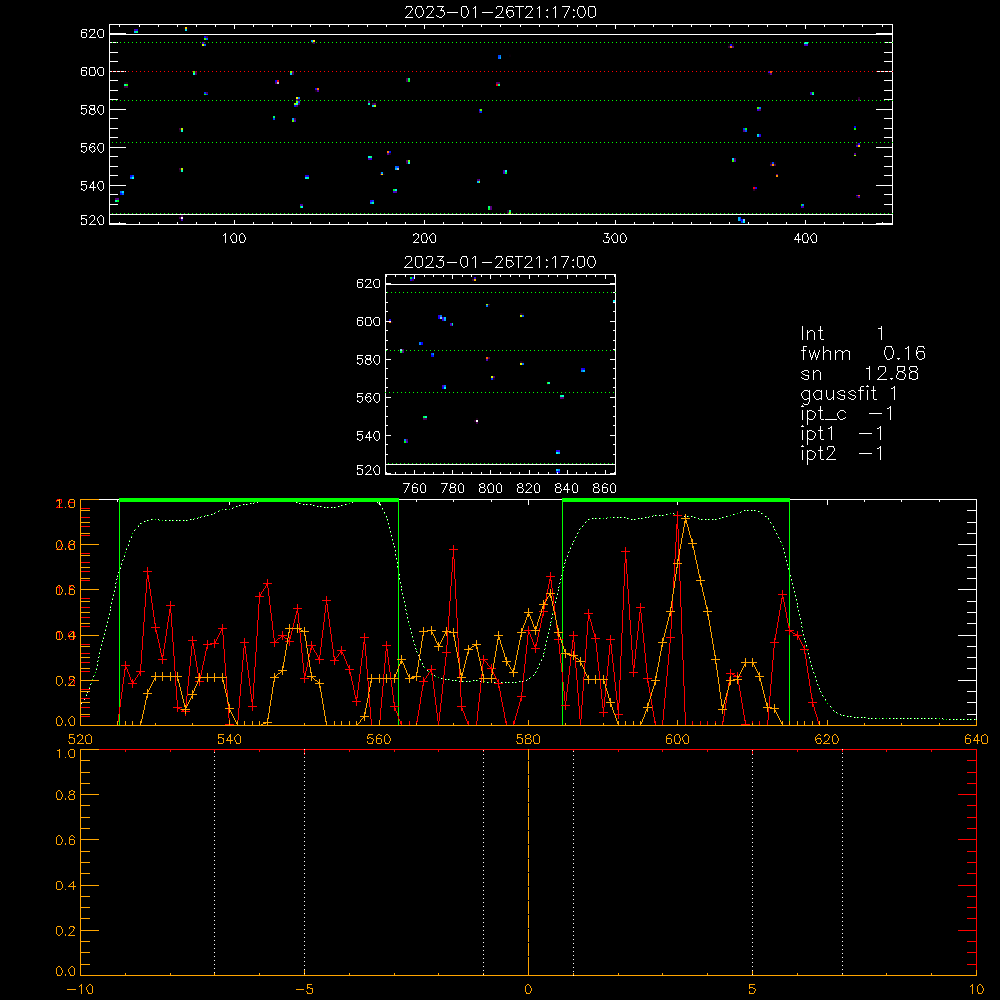This screenshot has width=1000, height=1000.
Task: Click y-axis label 0.2 on the empty bottom plot
Action: click(x=66, y=931)
